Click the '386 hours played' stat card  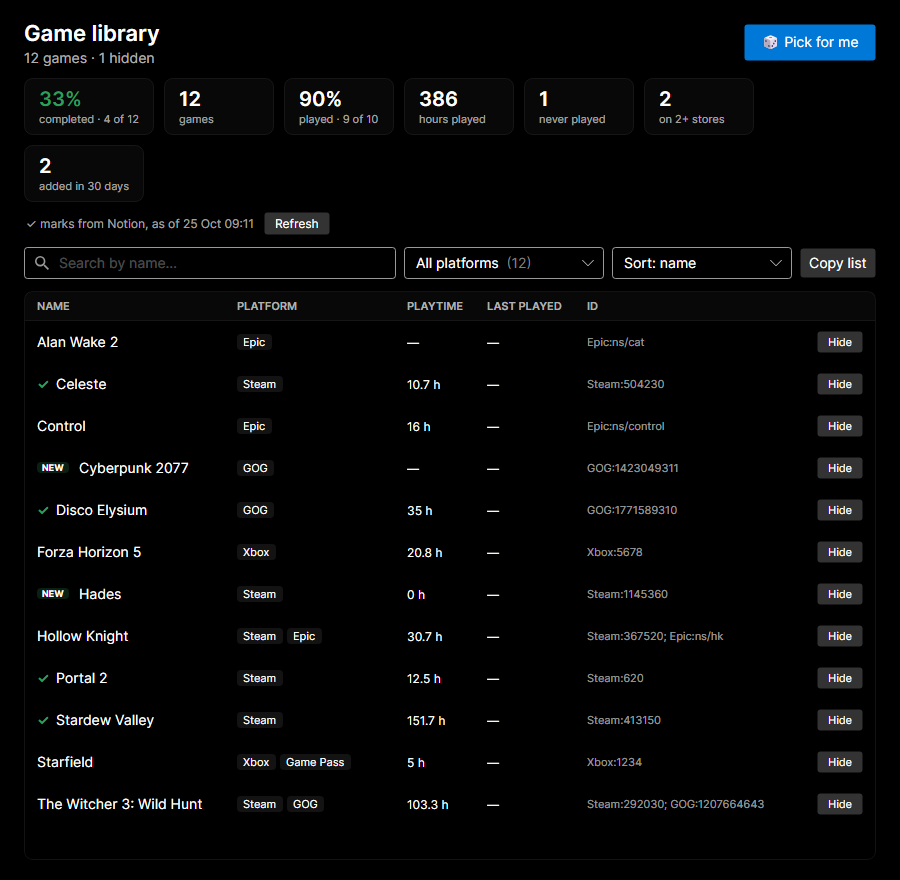coord(459,107)
